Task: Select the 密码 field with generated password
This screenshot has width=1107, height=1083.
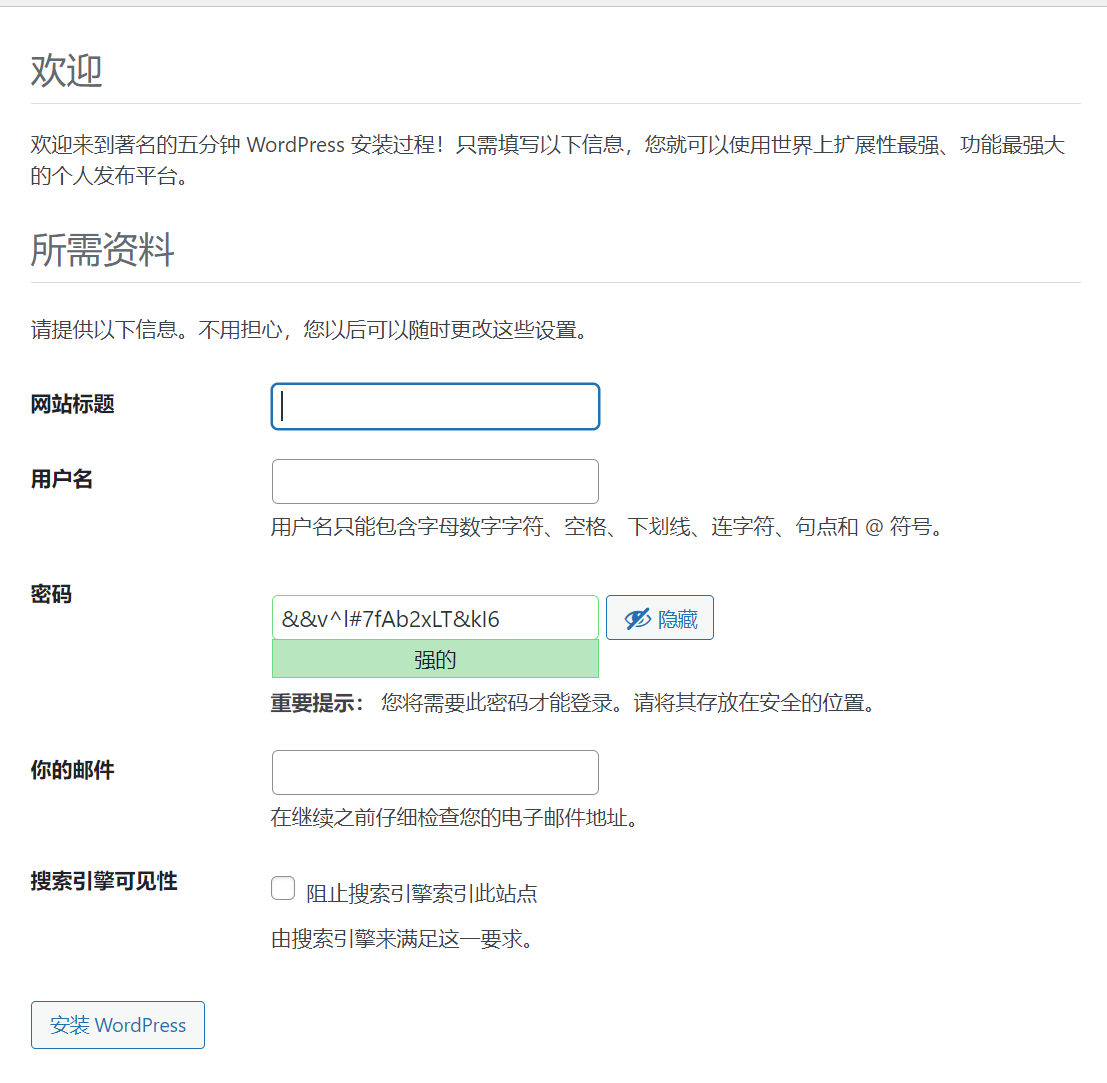Action: point(435,618)
